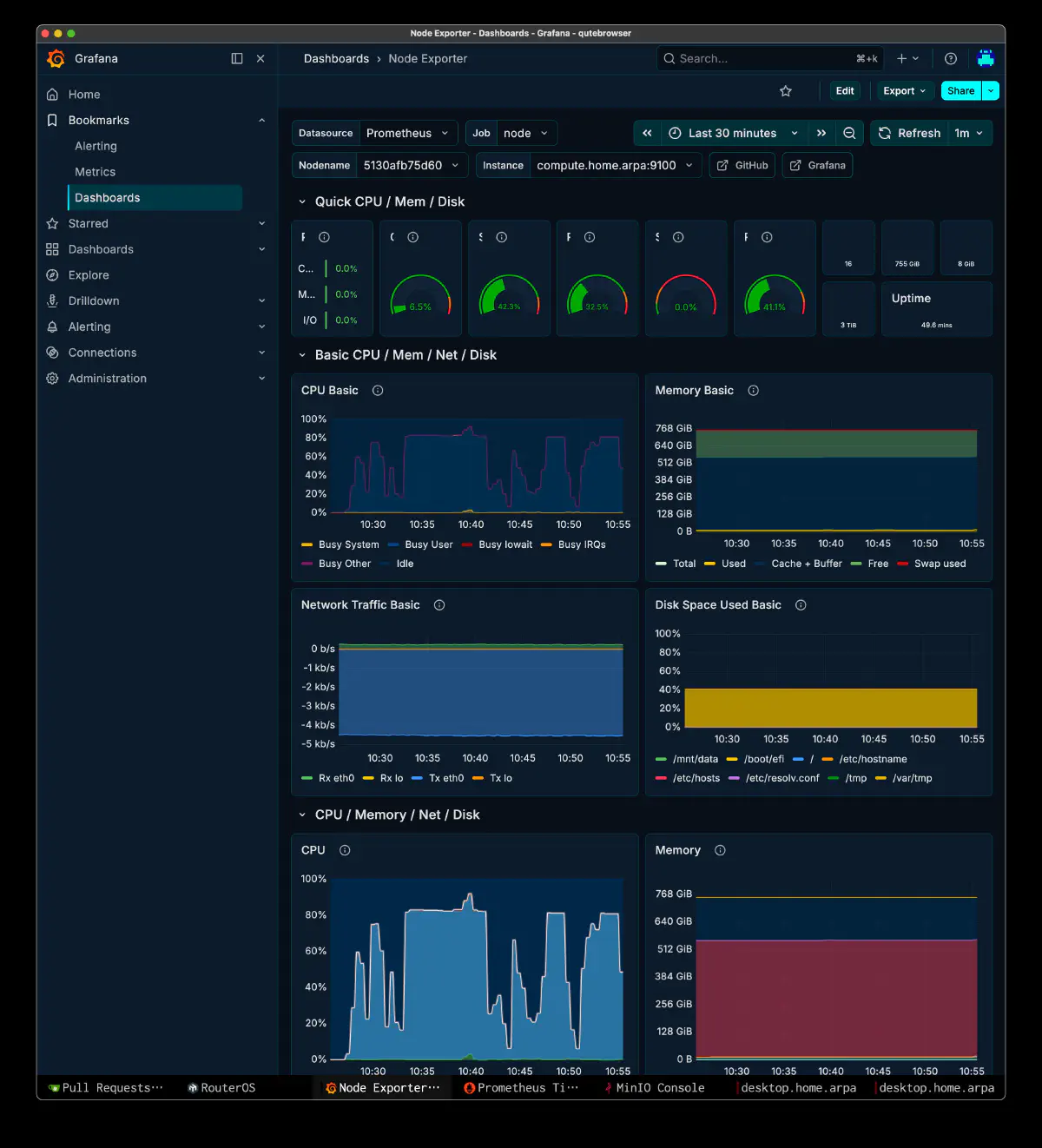Undock the sidebar menu panel icon
The height and width of the screenshot is (1148, 1042).
[237, 58]
